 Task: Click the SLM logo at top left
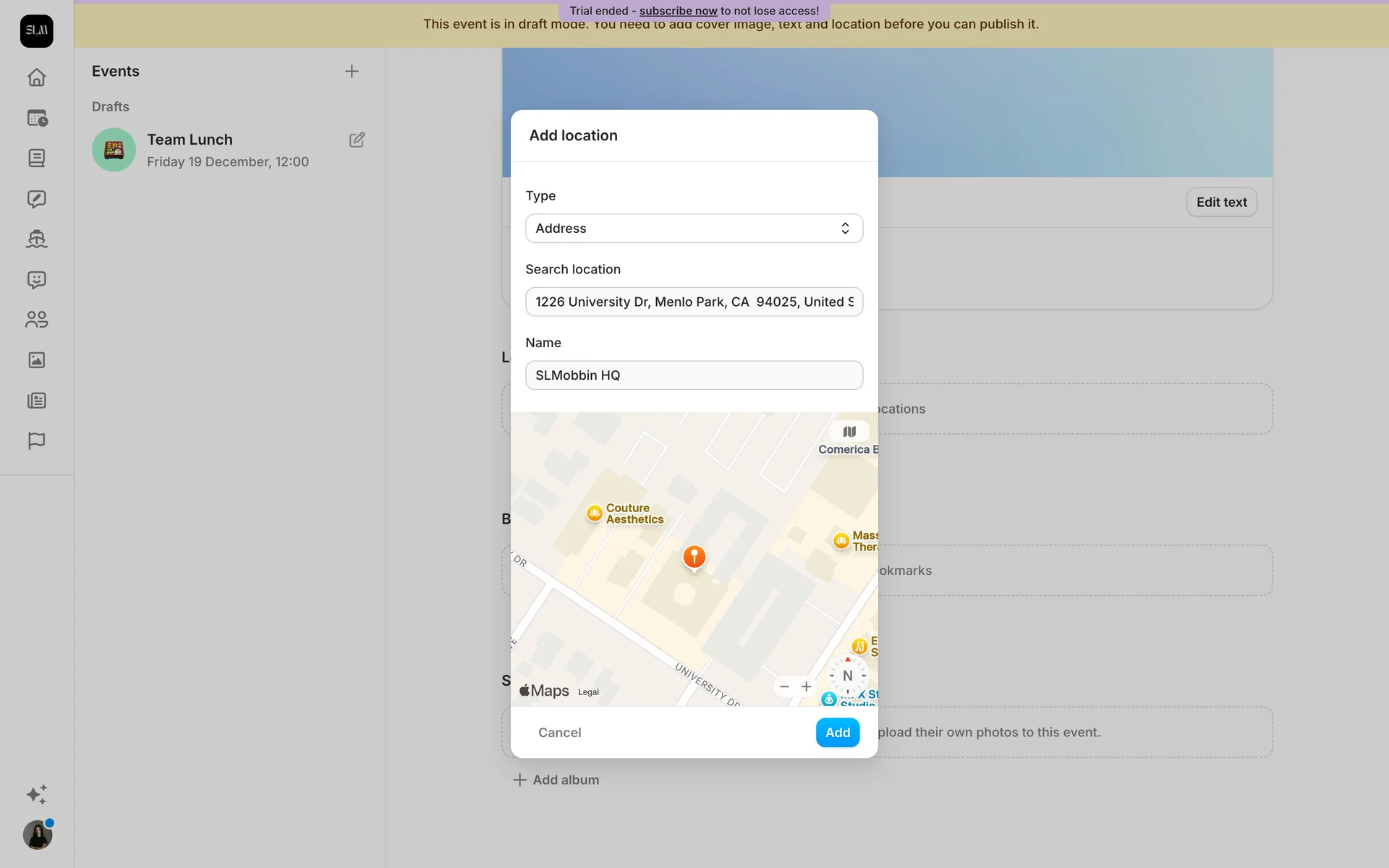click(36, 31)
